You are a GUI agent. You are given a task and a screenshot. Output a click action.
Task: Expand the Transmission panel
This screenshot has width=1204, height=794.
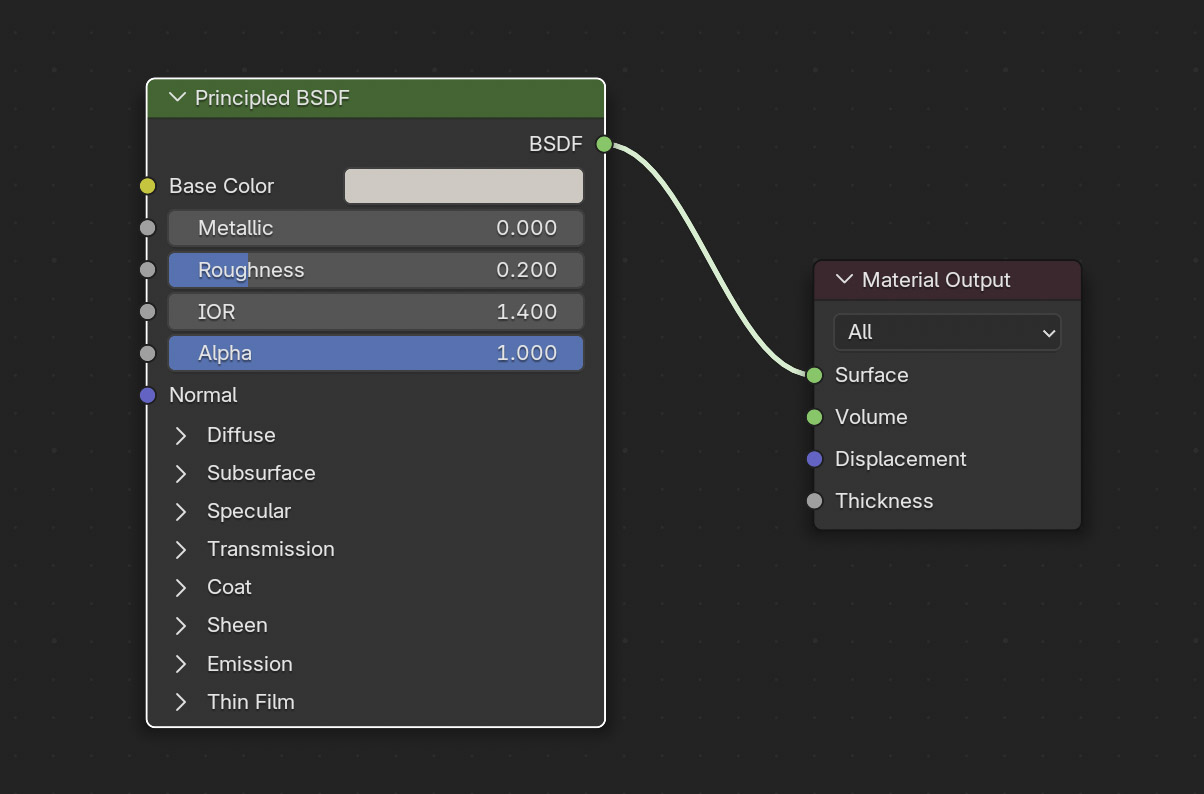coord(181,549)
